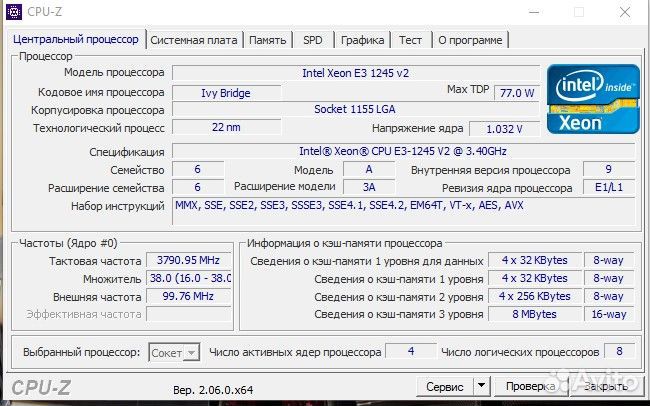Click the CPU-Z app icon in title bar
The width and height of the screenshot is (650, 406).
pos(14,12)
